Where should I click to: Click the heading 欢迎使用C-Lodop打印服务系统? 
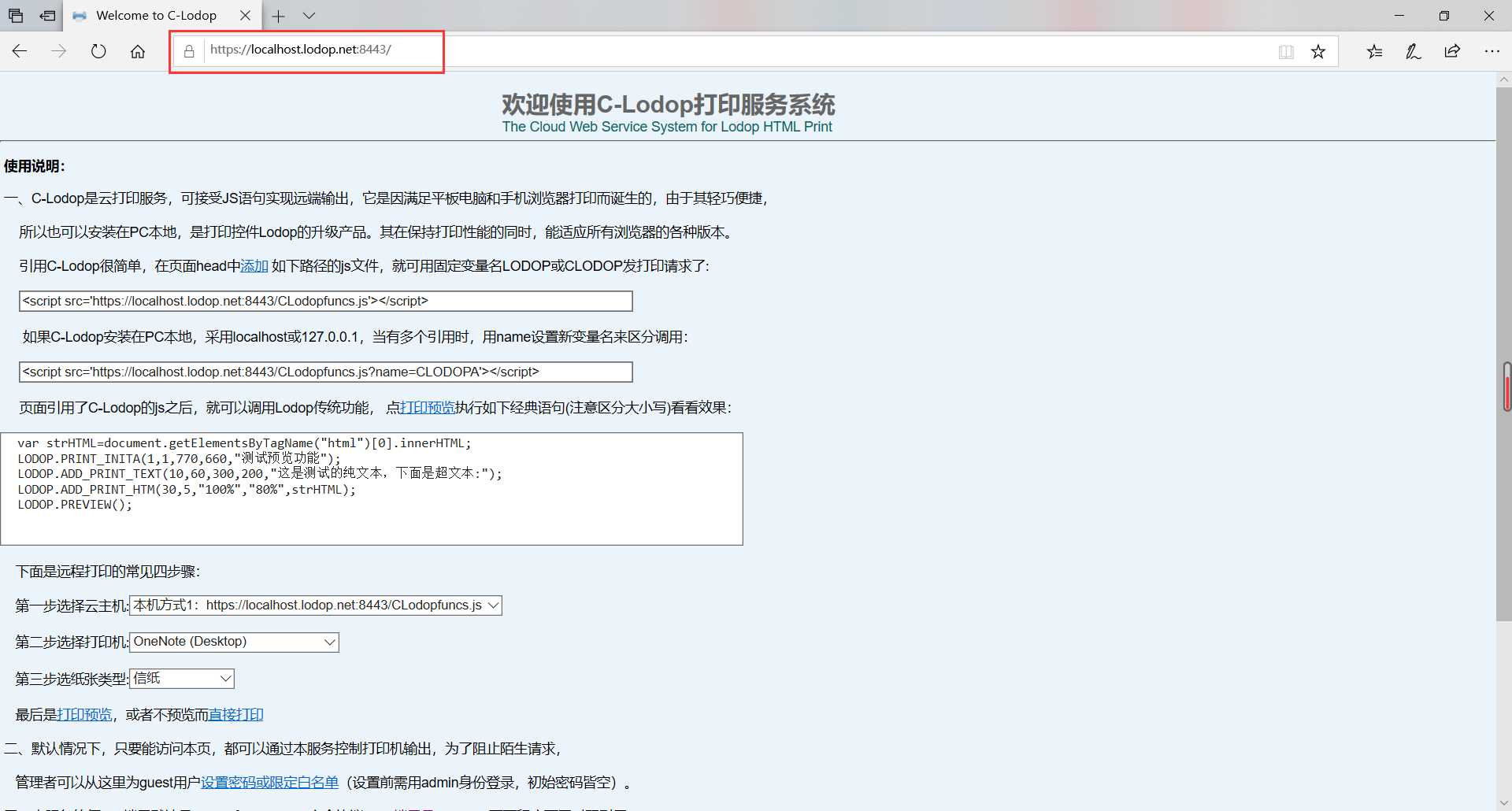[x=668, y=104]
